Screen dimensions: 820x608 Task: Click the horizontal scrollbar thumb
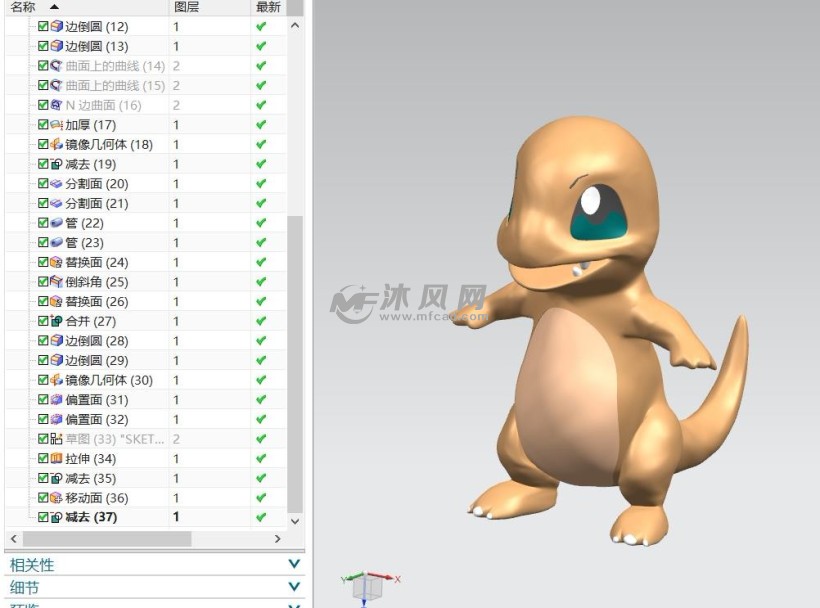click(107, 538)
